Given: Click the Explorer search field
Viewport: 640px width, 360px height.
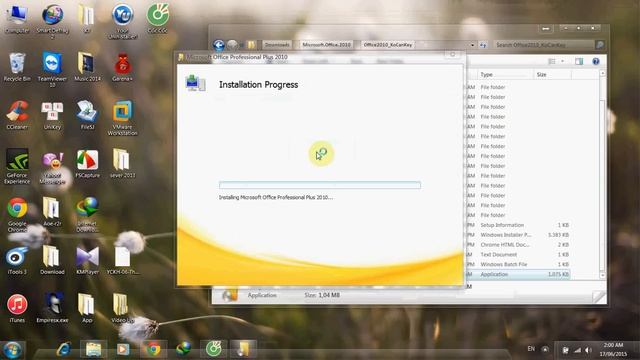Looking at the screenshot, I should tap(544, 45).
